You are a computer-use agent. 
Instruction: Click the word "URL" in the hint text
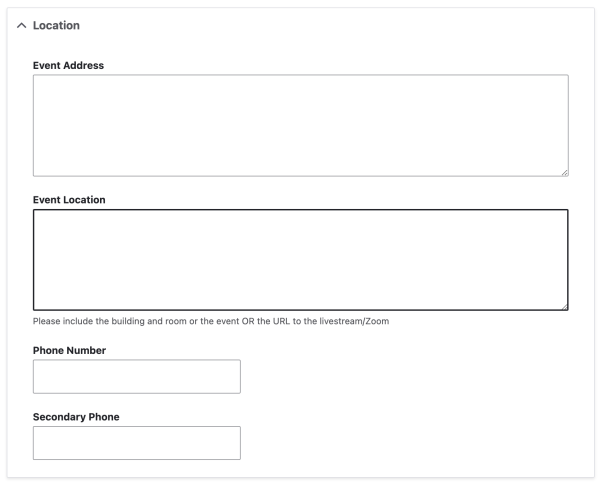tap(281, 321)
